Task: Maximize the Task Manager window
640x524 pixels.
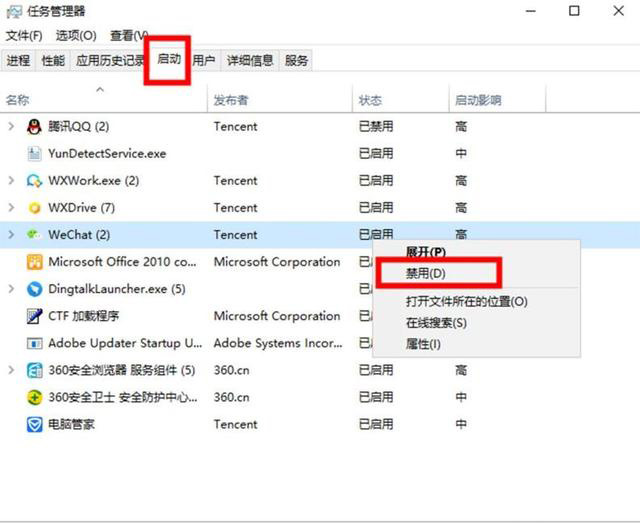Action: (574, 11)
